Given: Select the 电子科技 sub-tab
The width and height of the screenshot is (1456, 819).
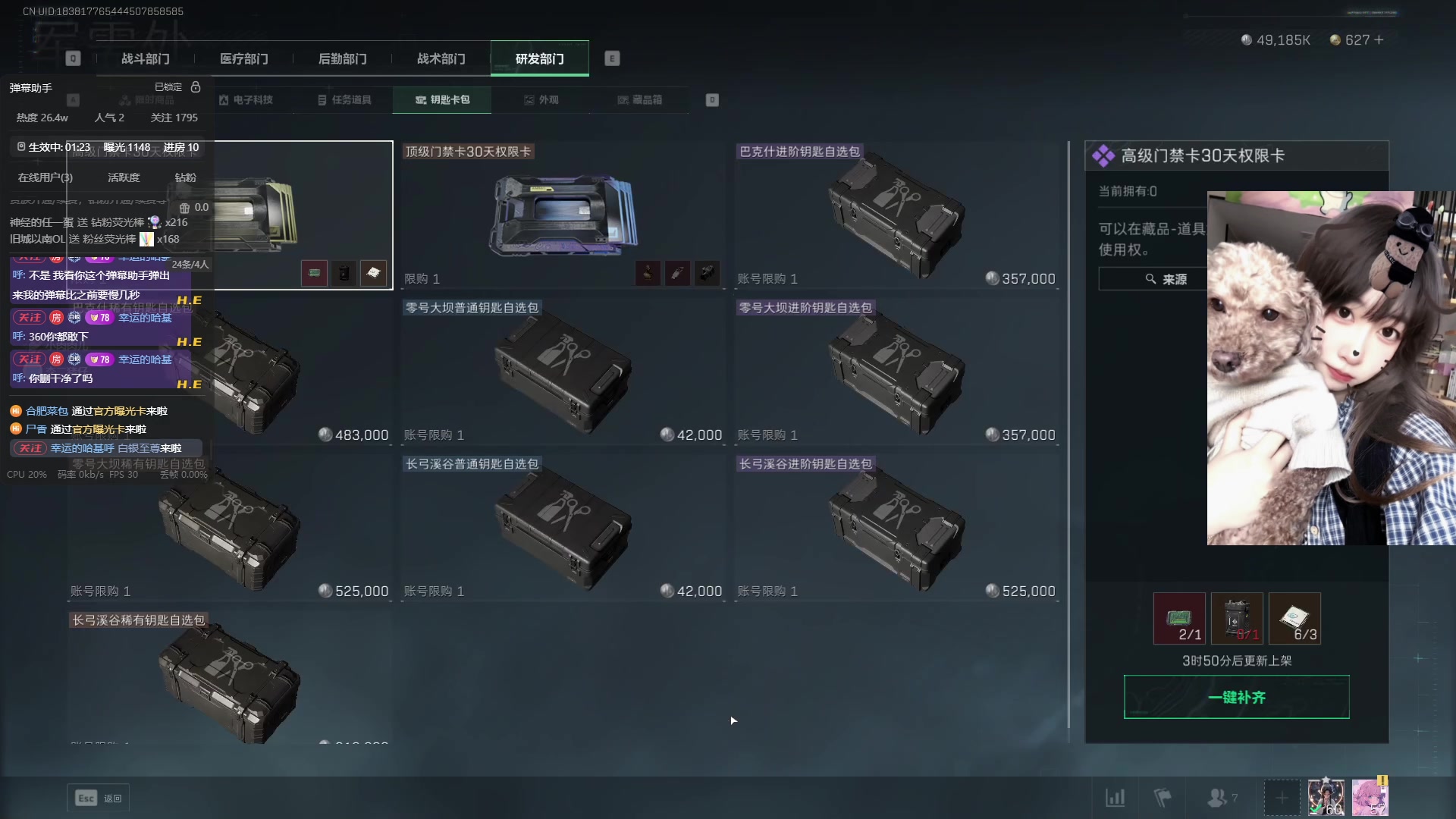Looking at the screenshot, I should (x=246, y=100).
